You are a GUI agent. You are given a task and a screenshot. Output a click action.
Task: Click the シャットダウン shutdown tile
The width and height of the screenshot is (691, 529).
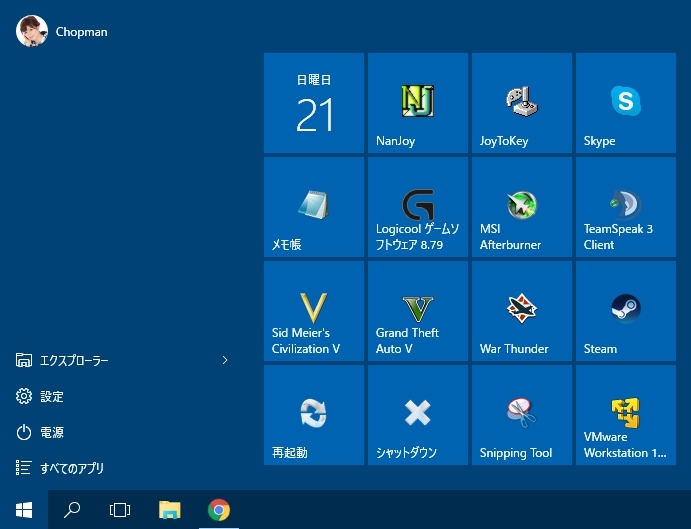[x=417, y=415]
